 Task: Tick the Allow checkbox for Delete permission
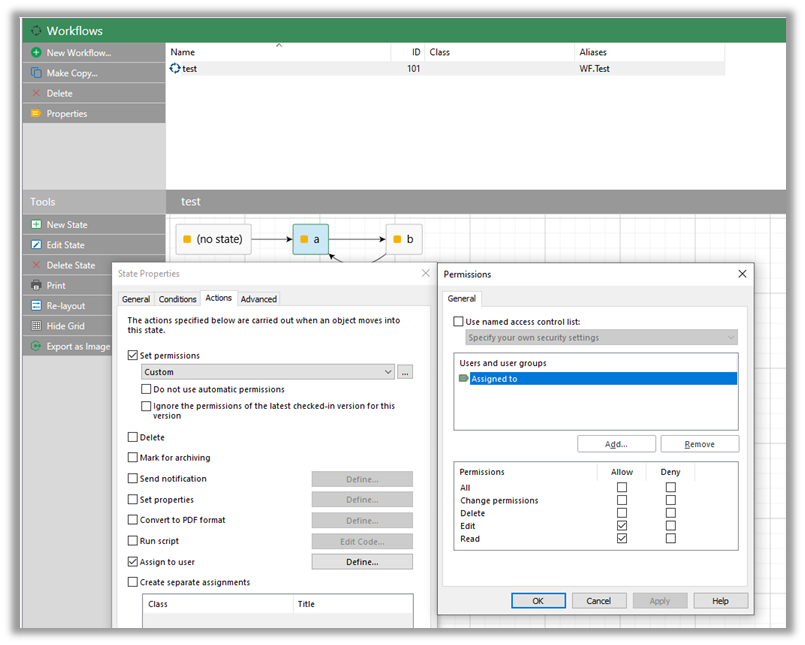[x=622, y=513]
